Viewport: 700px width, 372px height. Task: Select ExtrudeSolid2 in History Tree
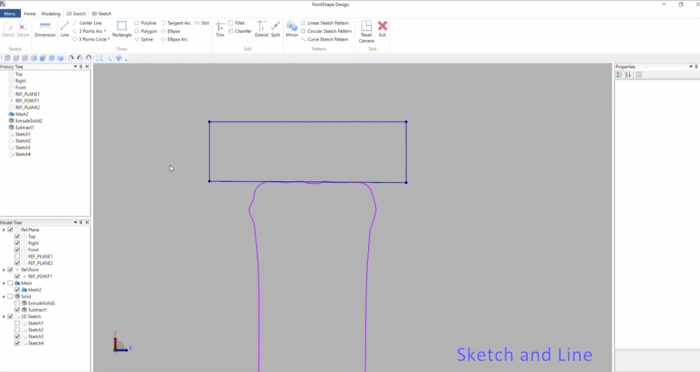click(x=25, y=121)
